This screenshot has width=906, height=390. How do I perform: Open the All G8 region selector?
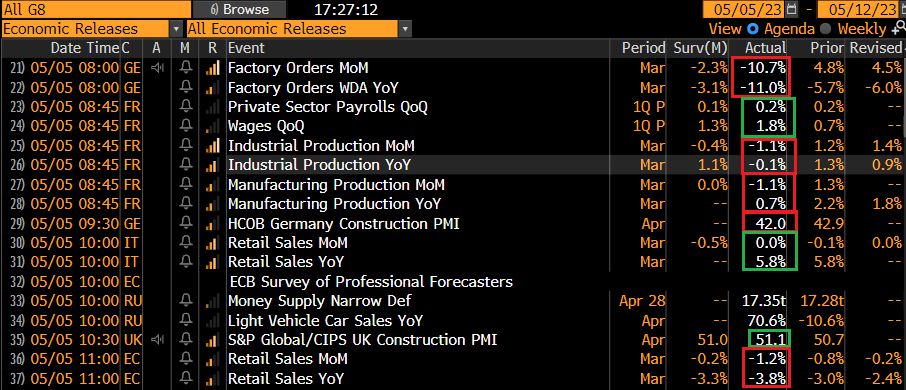pyautogui.click(x=96, y=9)
